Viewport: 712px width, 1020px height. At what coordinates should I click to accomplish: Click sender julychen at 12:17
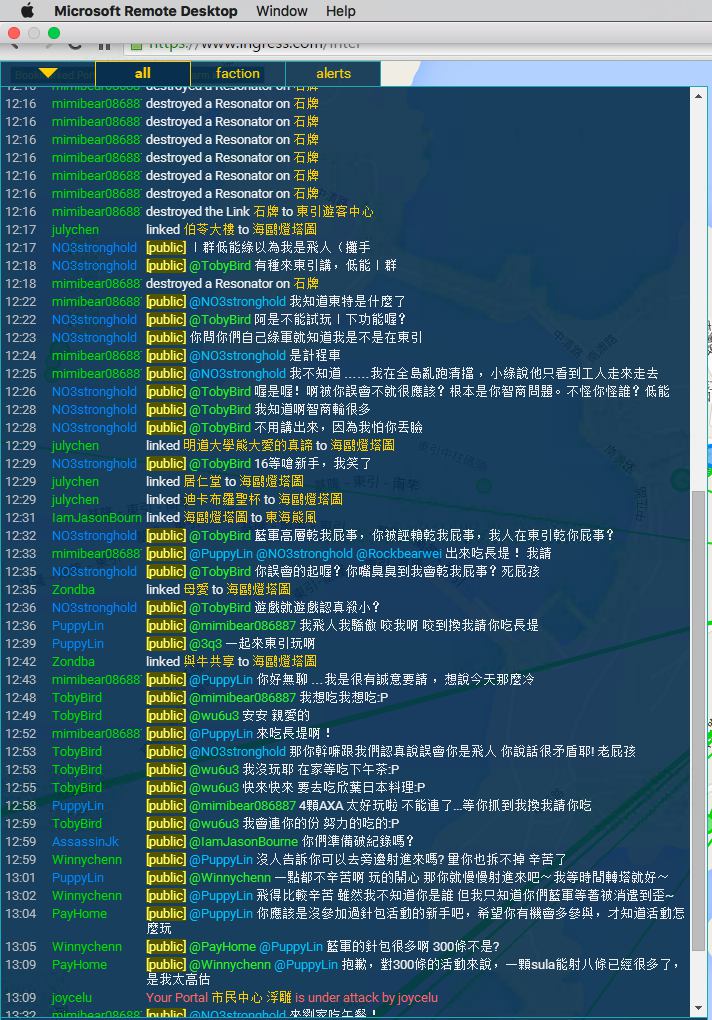(x=75, y=230)
